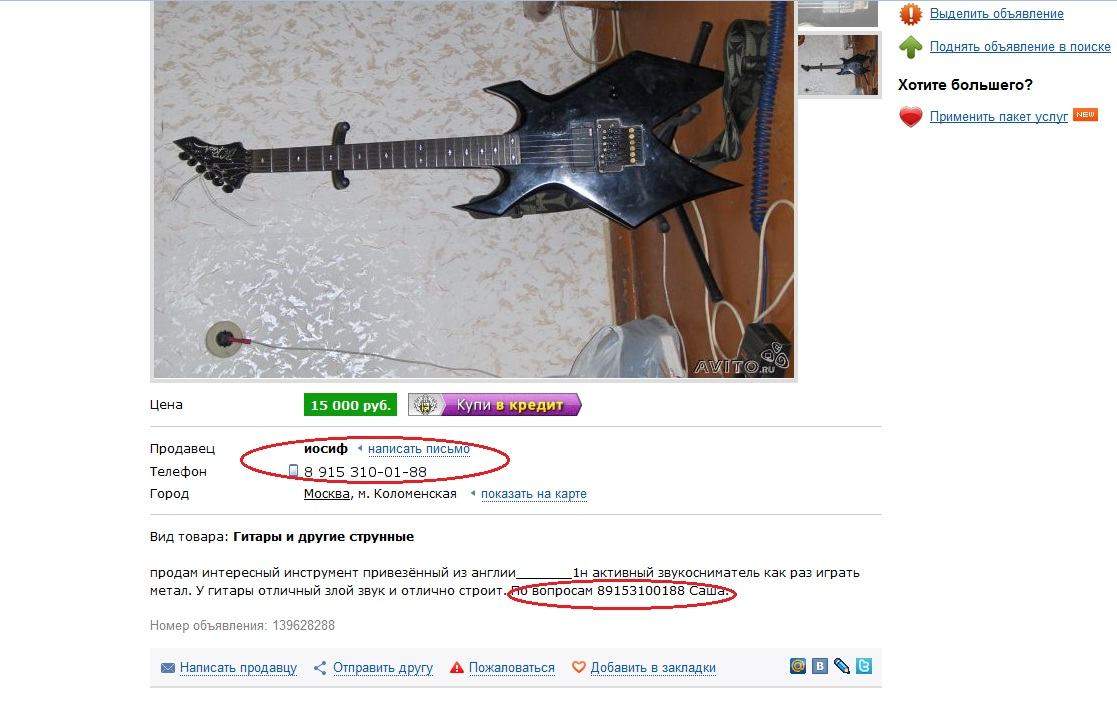Open Применить пакет услуг link

pos(999,117)
